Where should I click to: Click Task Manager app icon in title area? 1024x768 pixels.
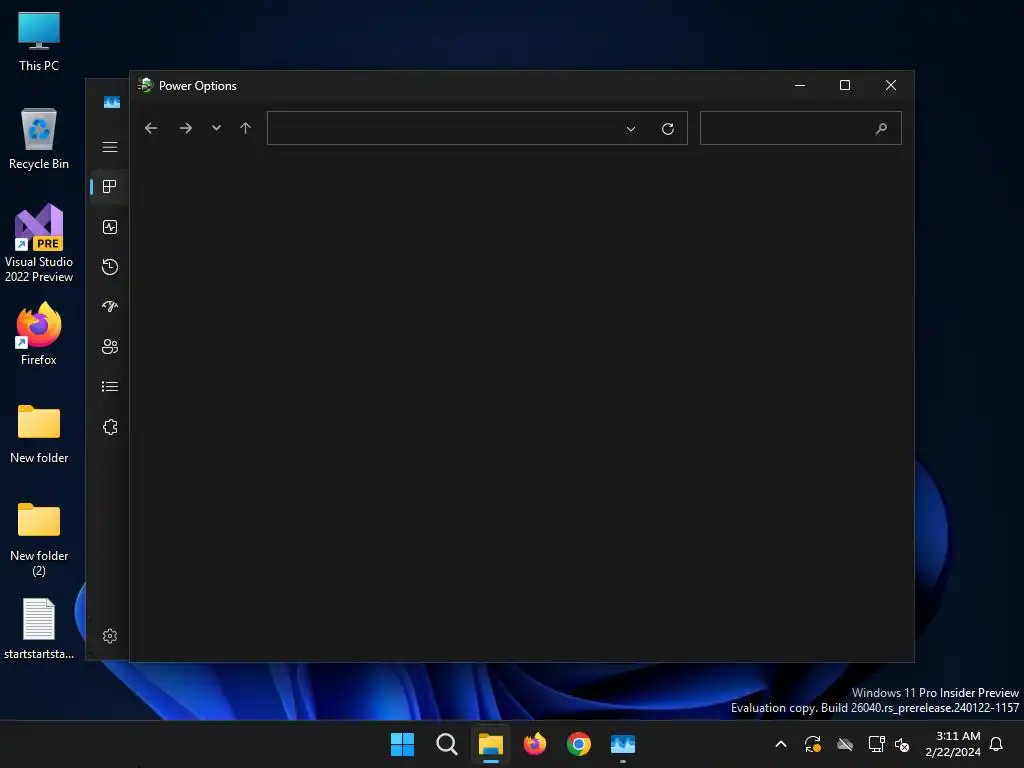[x=112, y=102]
